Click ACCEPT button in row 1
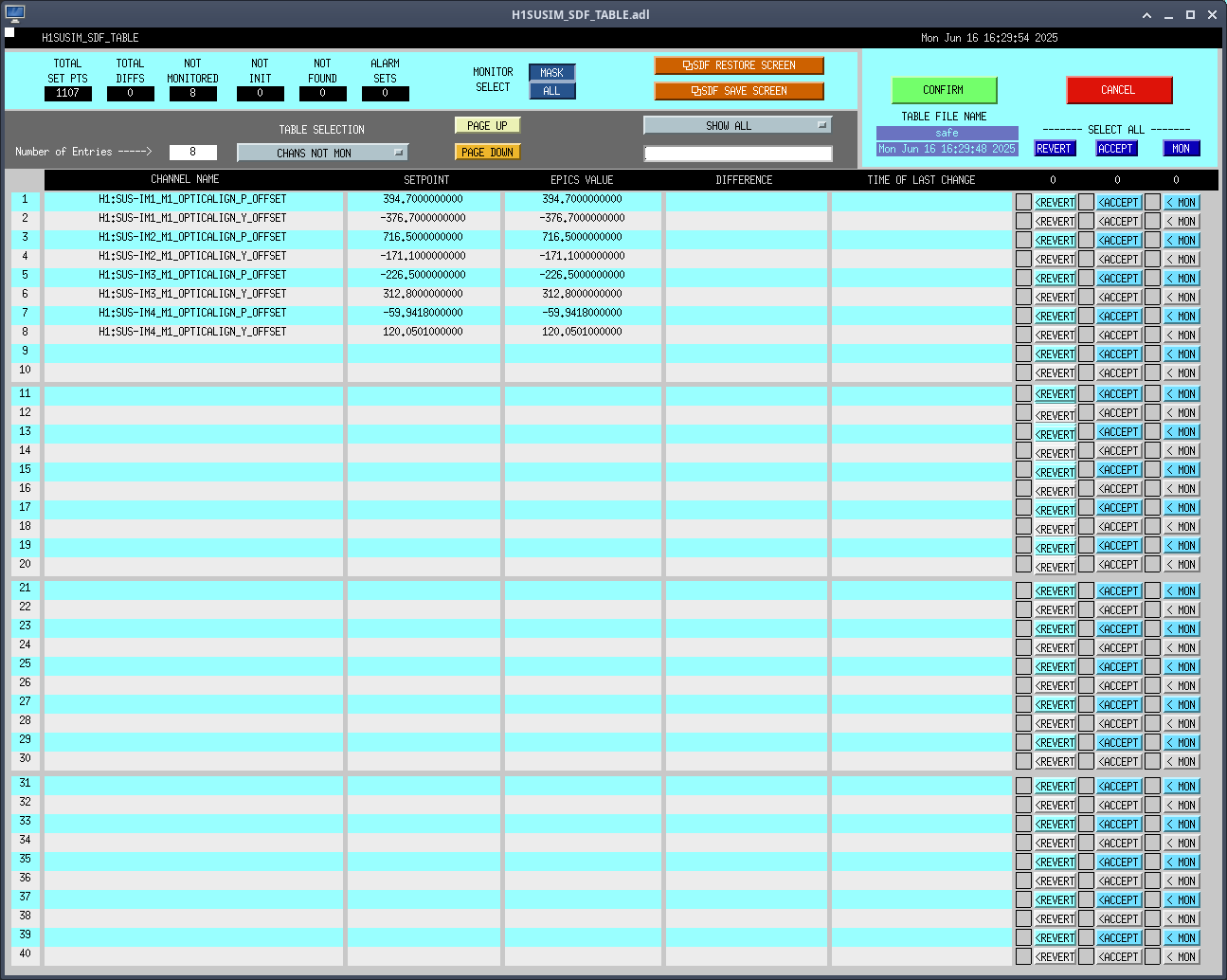Image resolution: width=1227 pixels, height=980 pixels. pos(1119,202)
